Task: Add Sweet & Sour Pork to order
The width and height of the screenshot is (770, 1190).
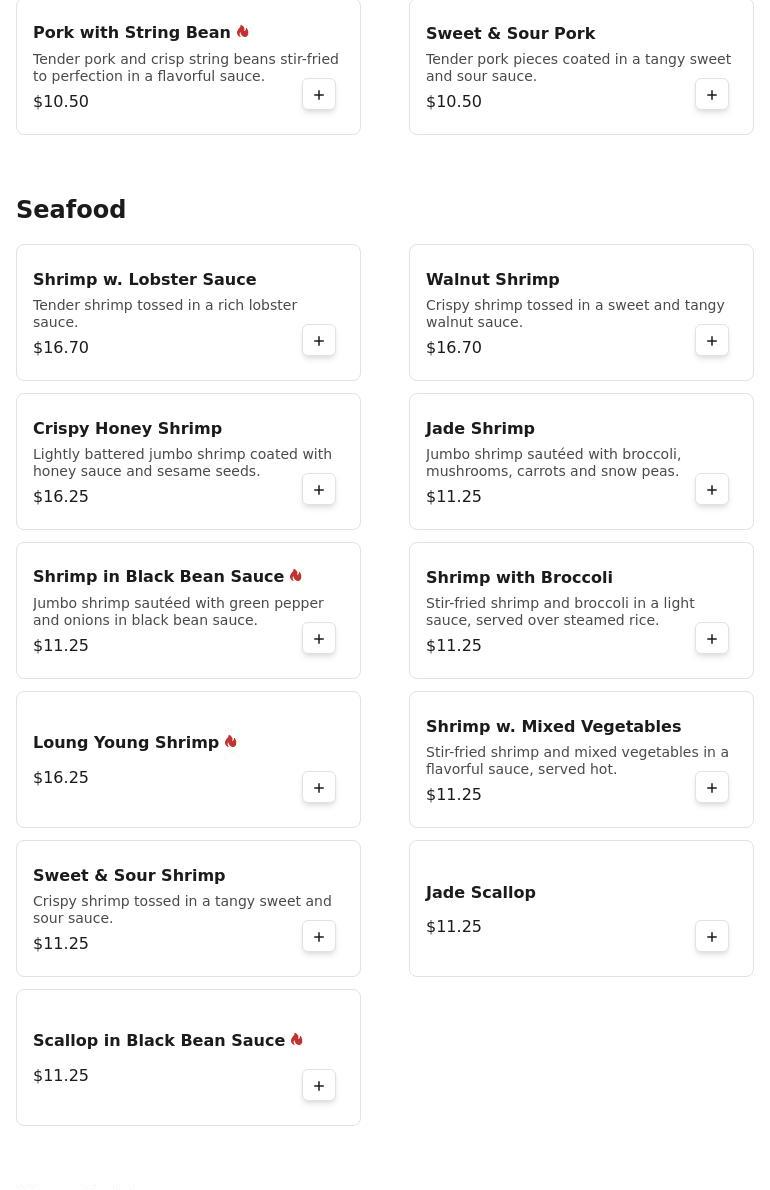Action: click(x=712, y=95)
